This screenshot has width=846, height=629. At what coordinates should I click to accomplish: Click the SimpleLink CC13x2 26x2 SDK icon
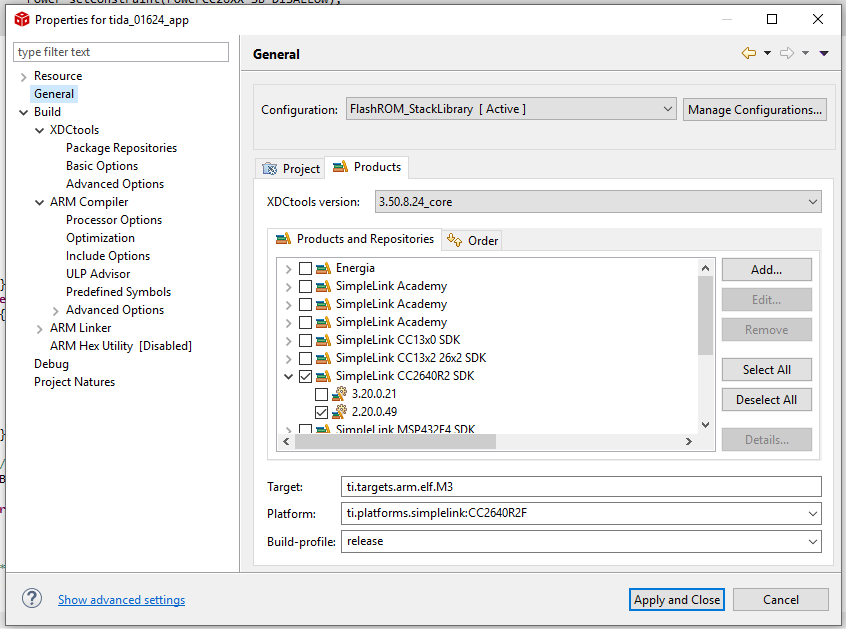coord(323,358)
